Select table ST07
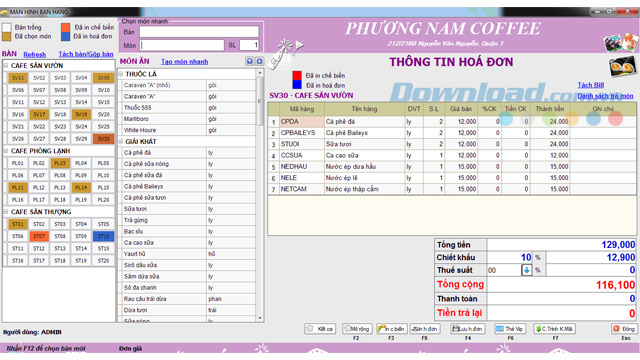The image size is (640, 360). [39, 236]
